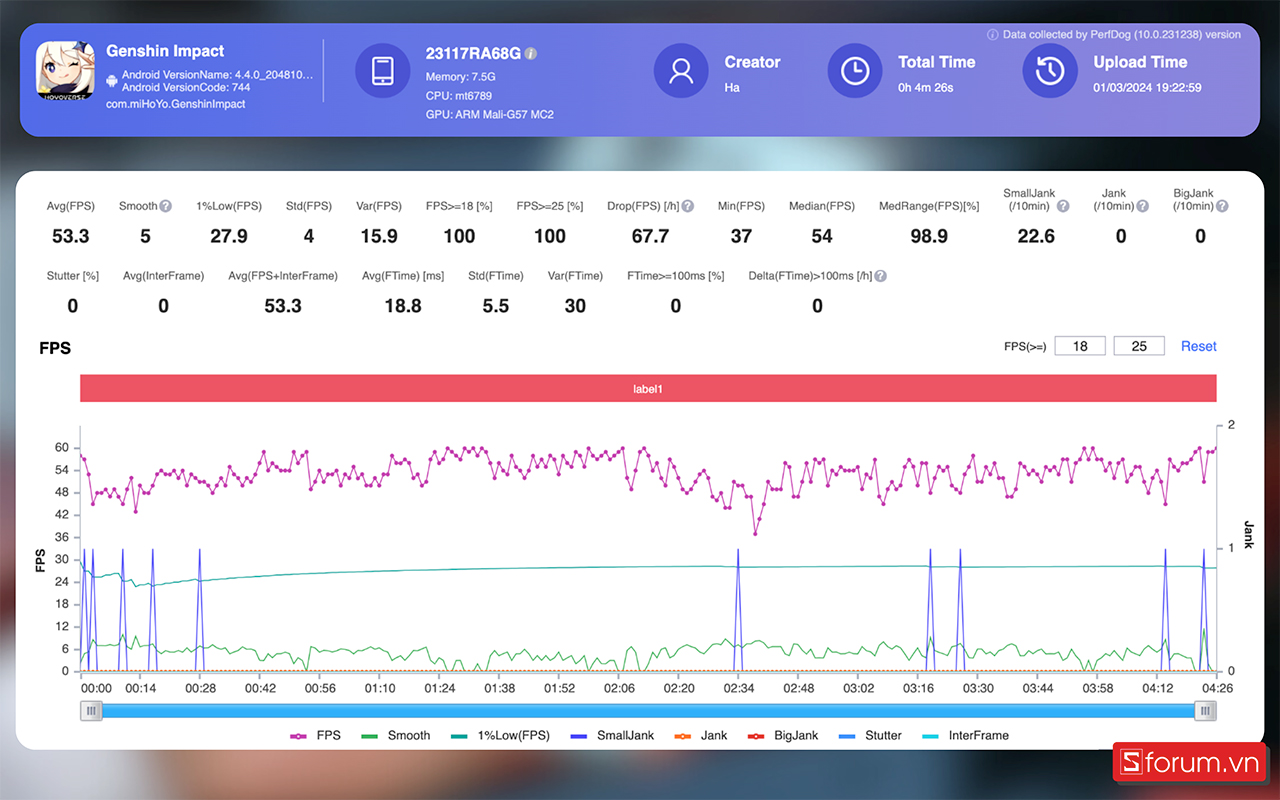This screenshot has height=800, width=1280.
Task: Toggle the Jank legend entry
Action: click(702, 735)
